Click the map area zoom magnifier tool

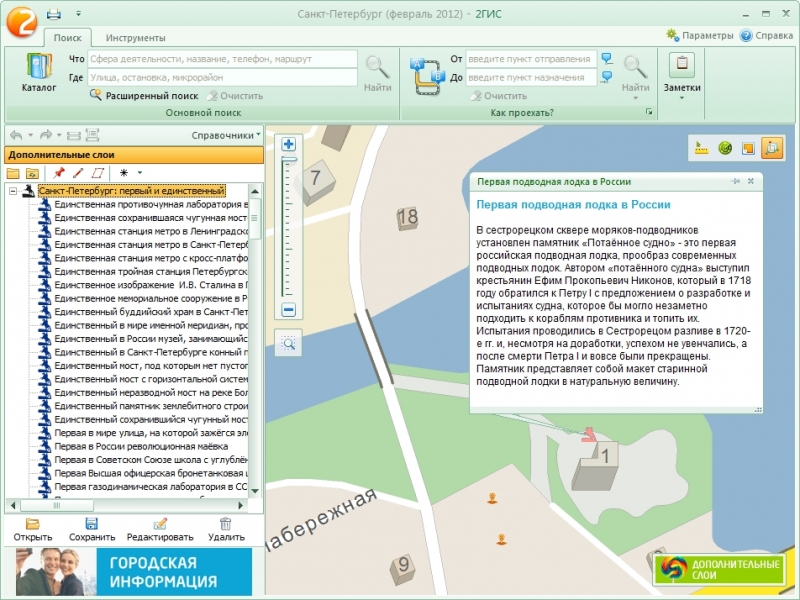(x=289, y=343)
